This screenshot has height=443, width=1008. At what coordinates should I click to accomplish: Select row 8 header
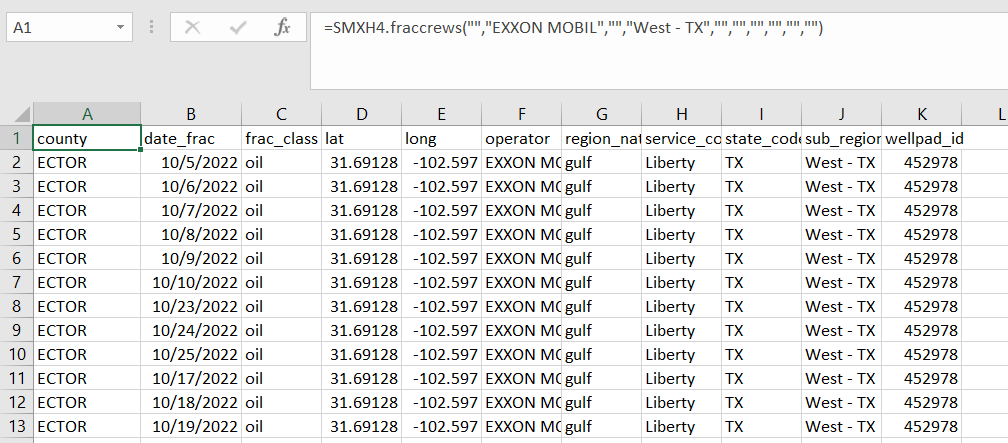coord(17,306)
